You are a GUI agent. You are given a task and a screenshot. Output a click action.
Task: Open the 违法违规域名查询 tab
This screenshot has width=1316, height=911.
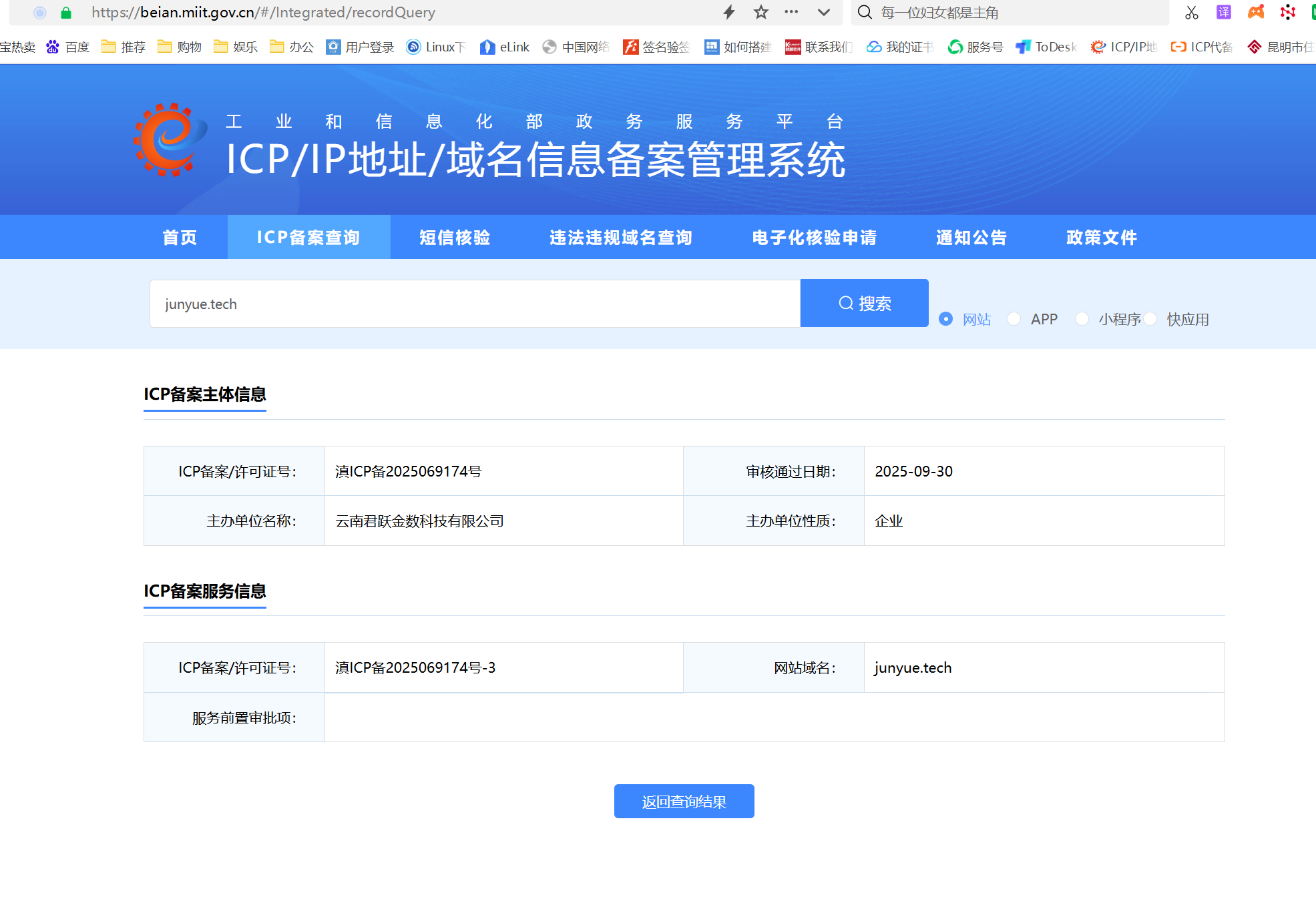pos(621,238)
